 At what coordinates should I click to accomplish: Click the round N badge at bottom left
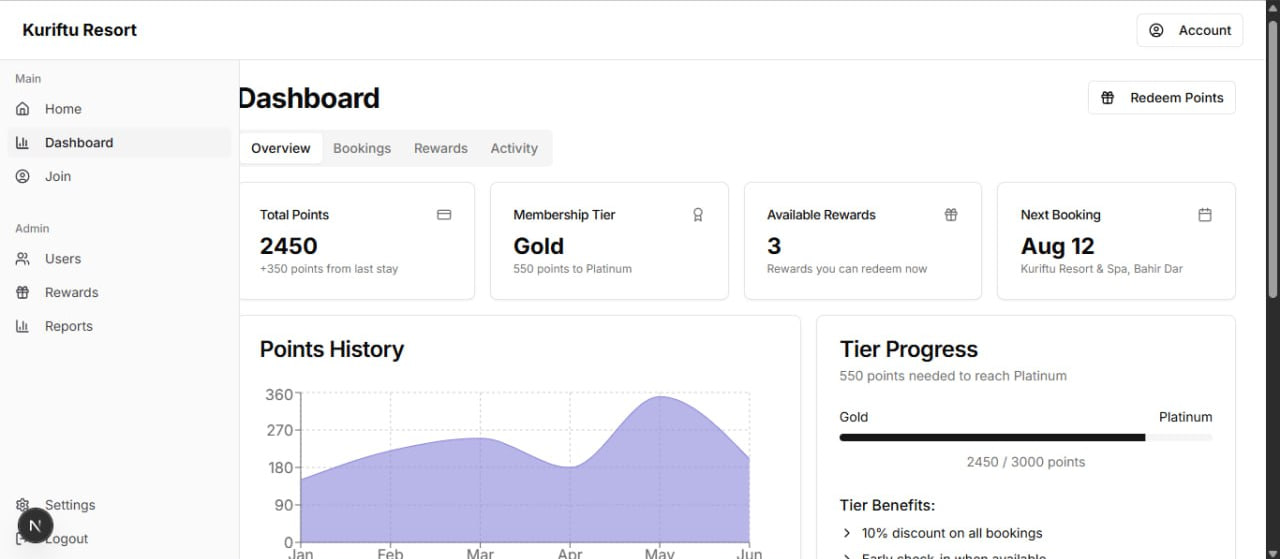point(35,525)
